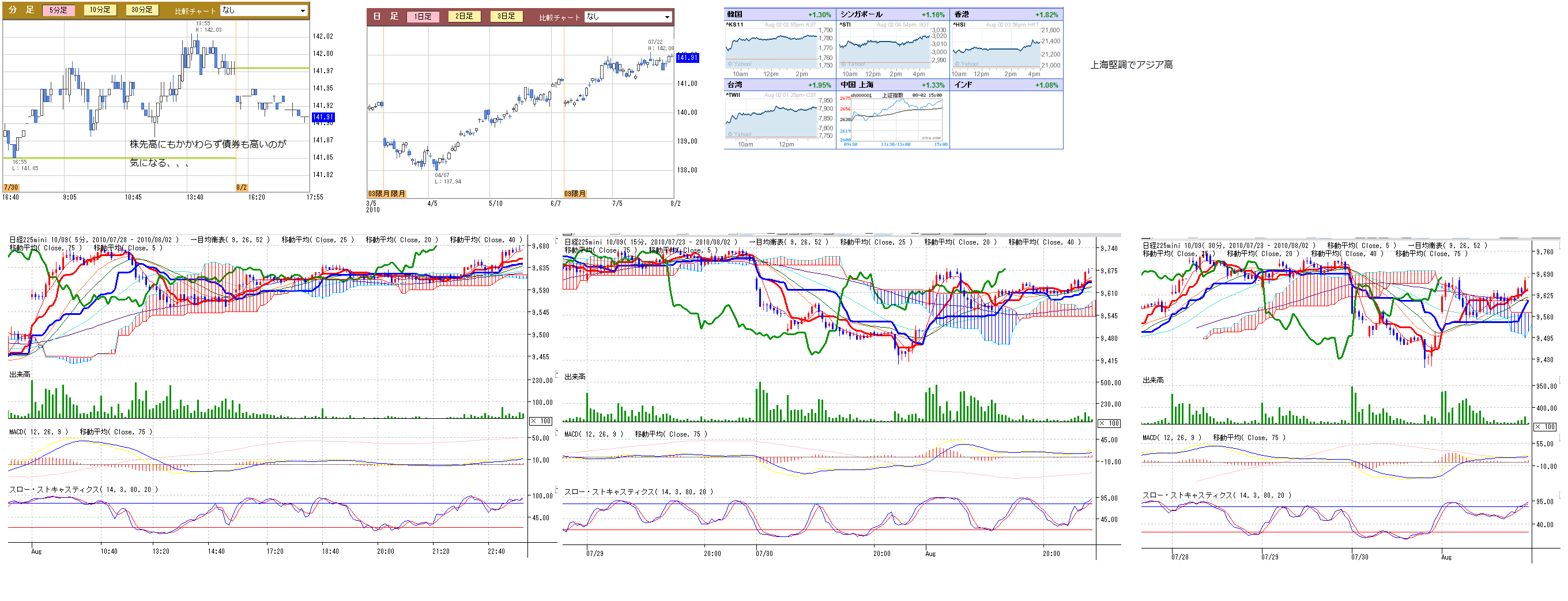Image resolution: width=1568 pixels, height=601 pixels.
Task: Click the blue 141.91 price tag on minute chart
Action: coord(323,117)
